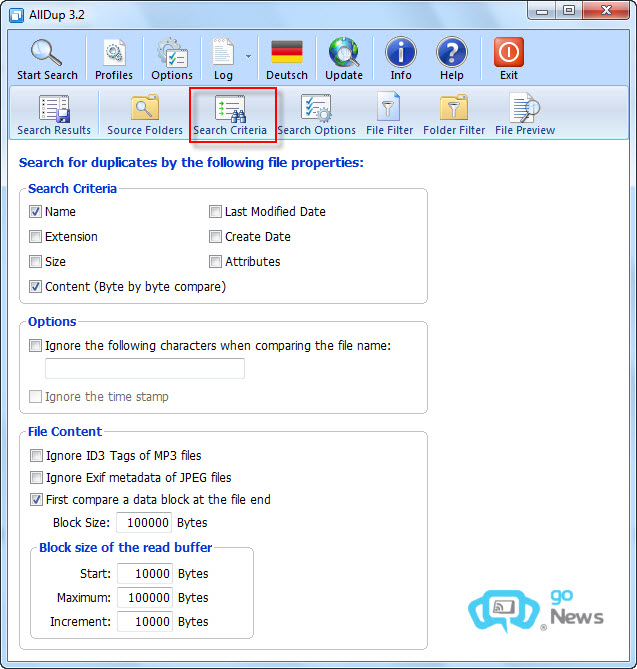Close the AllDup window
The image size is (637, 669).
tap(606, 11)
